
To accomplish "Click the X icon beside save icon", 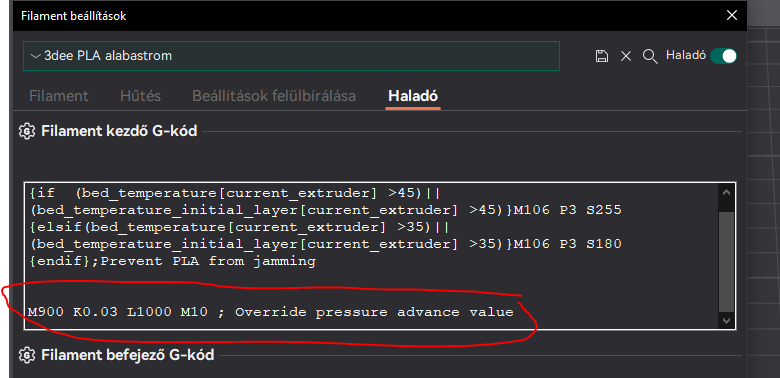I will point(626,56).
